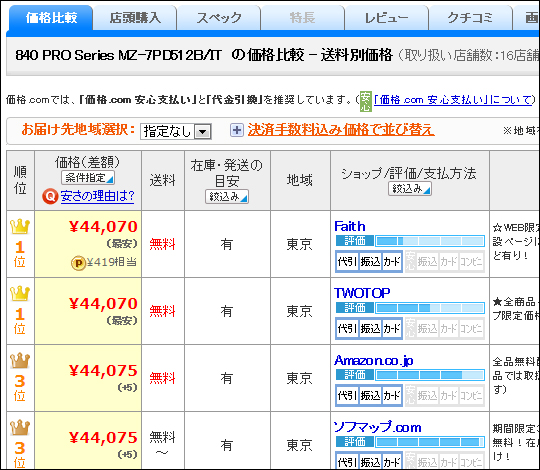The height and width of the screenshot is (470, 540).
Task: Click greyed 安心 icon in TWOTOP row
Action: pos(411,328)
